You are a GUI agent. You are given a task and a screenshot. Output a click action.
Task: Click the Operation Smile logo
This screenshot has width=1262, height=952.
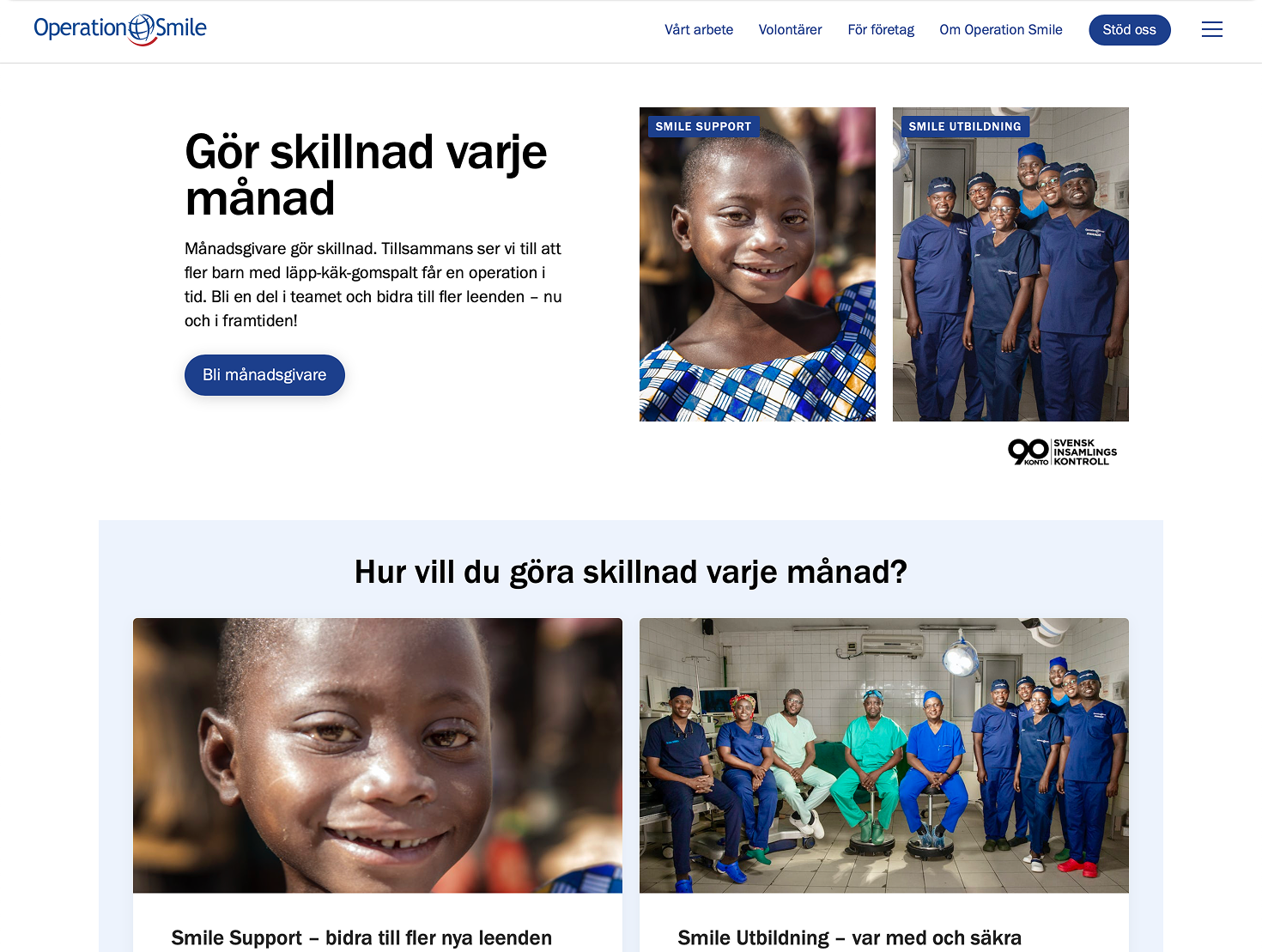[x=120, y=29]
